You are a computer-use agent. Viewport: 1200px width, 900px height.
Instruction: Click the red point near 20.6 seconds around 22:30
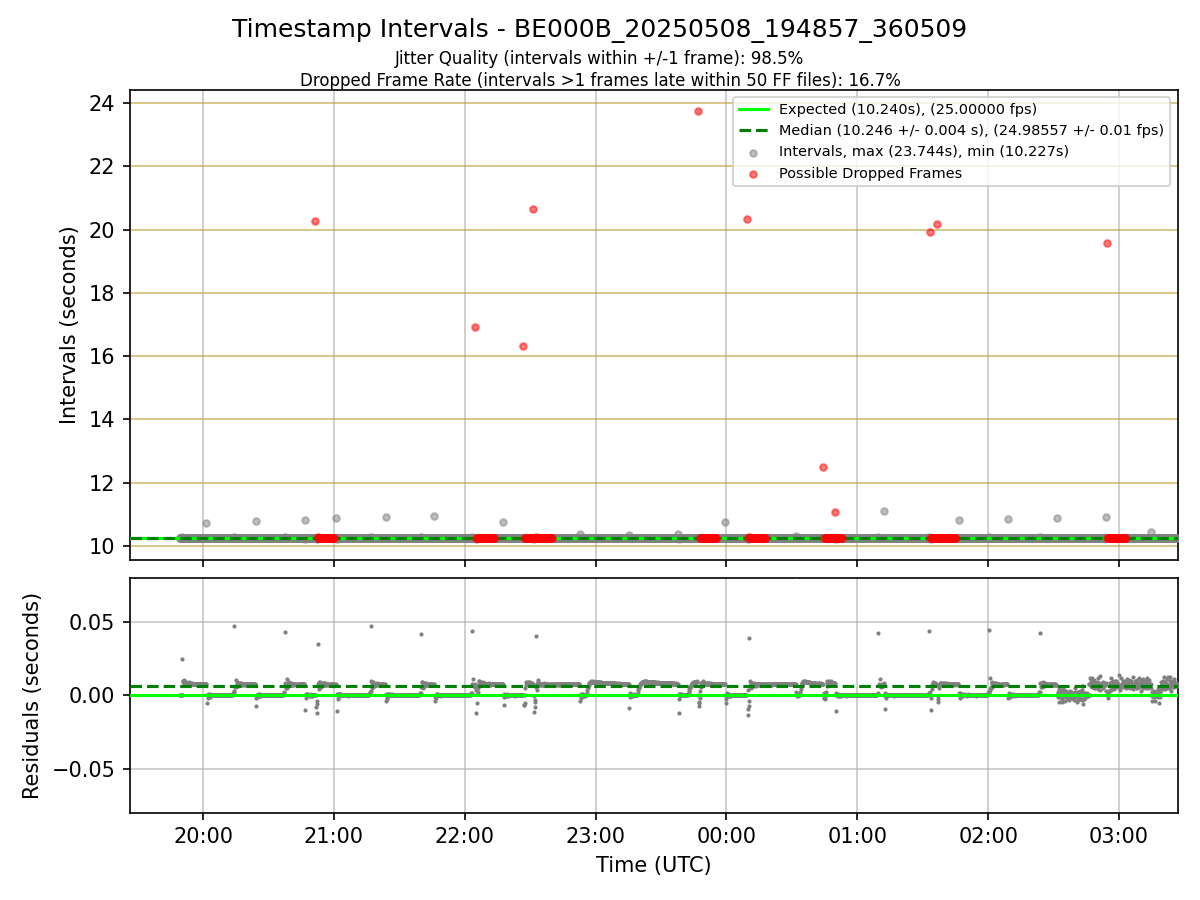point(533,209)
